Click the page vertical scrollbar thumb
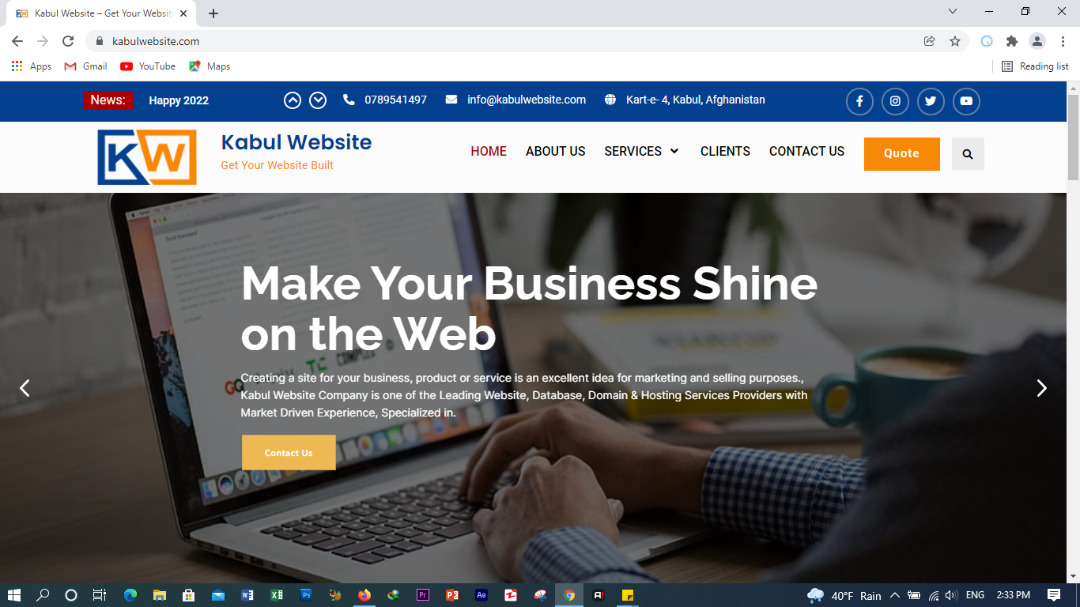The width and height of the screenshot is (1080, 607). coord(1073,138)
